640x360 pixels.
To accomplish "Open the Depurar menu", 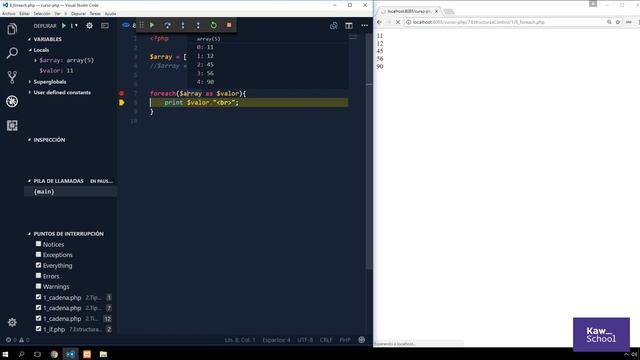I will coord(78,13).
